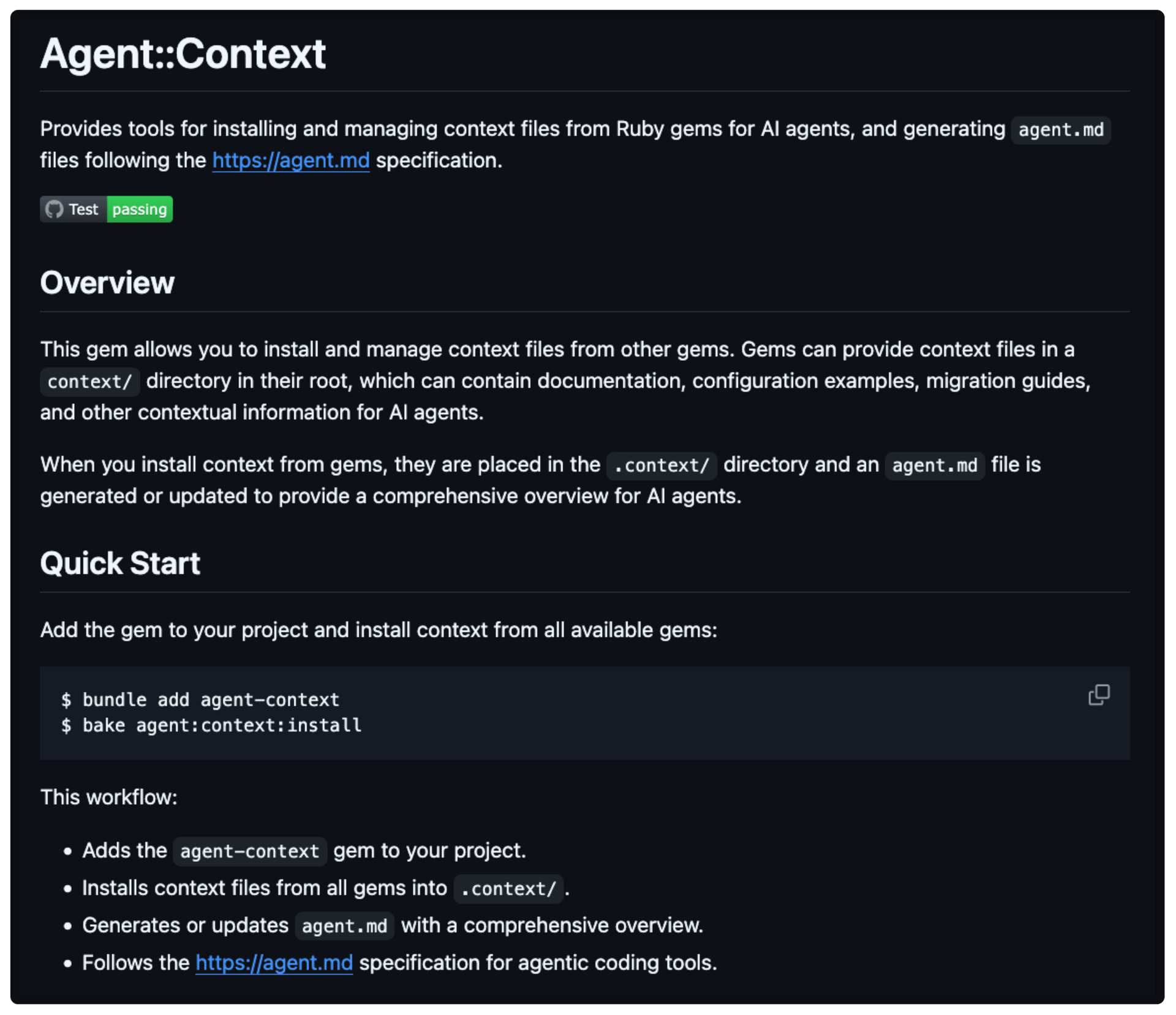Copy the code block with the copy icon
1176x1015 pixels.
(x=1099, y=695)
